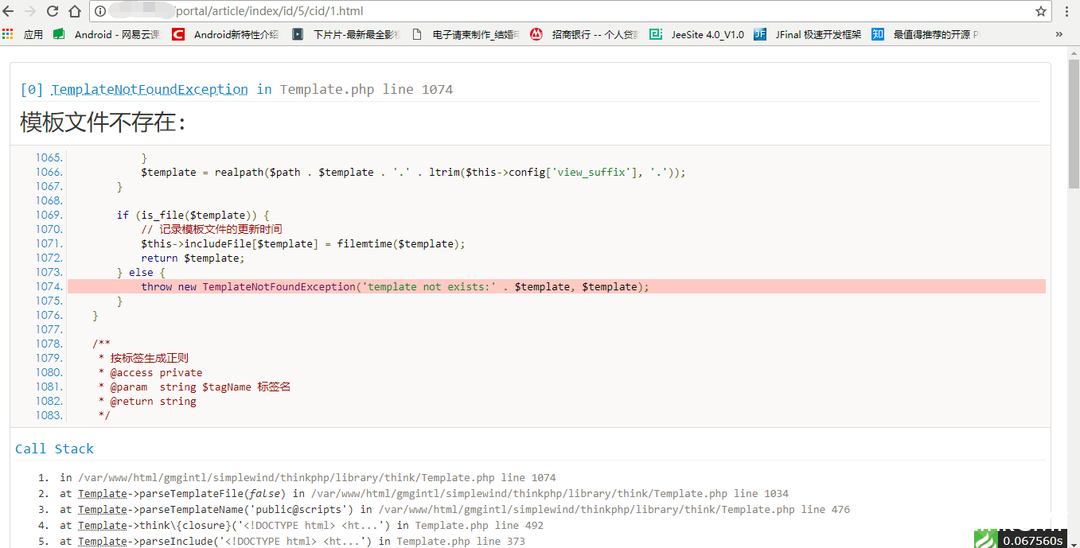Image resolution: width=1080 pixels, height=548 pixels.
Task: Click the green ThinkPHP trace logo
Action: pyautogui.click(x=986, y=539)
